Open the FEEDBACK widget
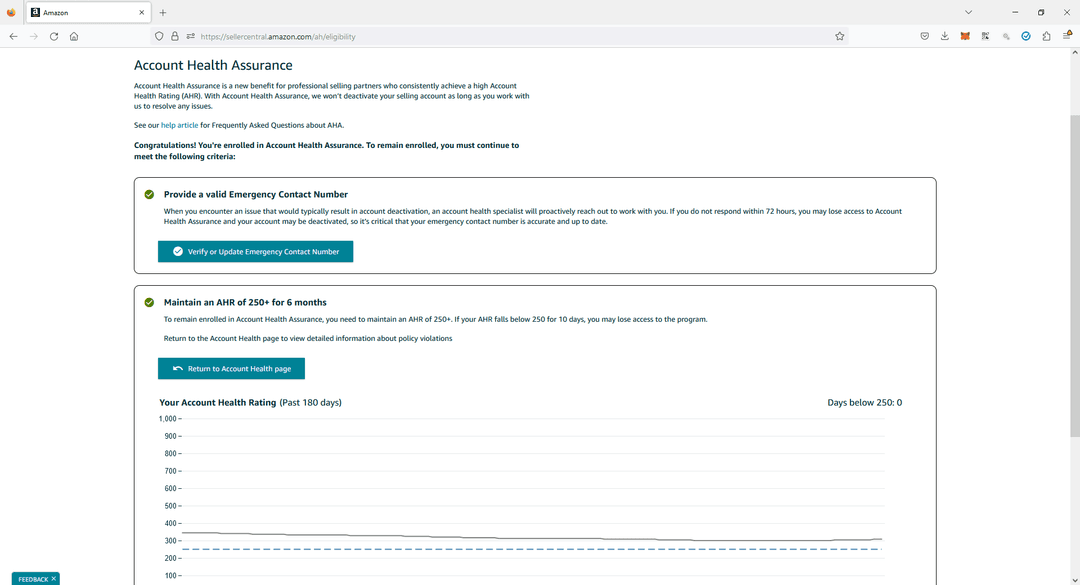The width and height of the screenshot is (1080, 585). (x=33, y=579)
